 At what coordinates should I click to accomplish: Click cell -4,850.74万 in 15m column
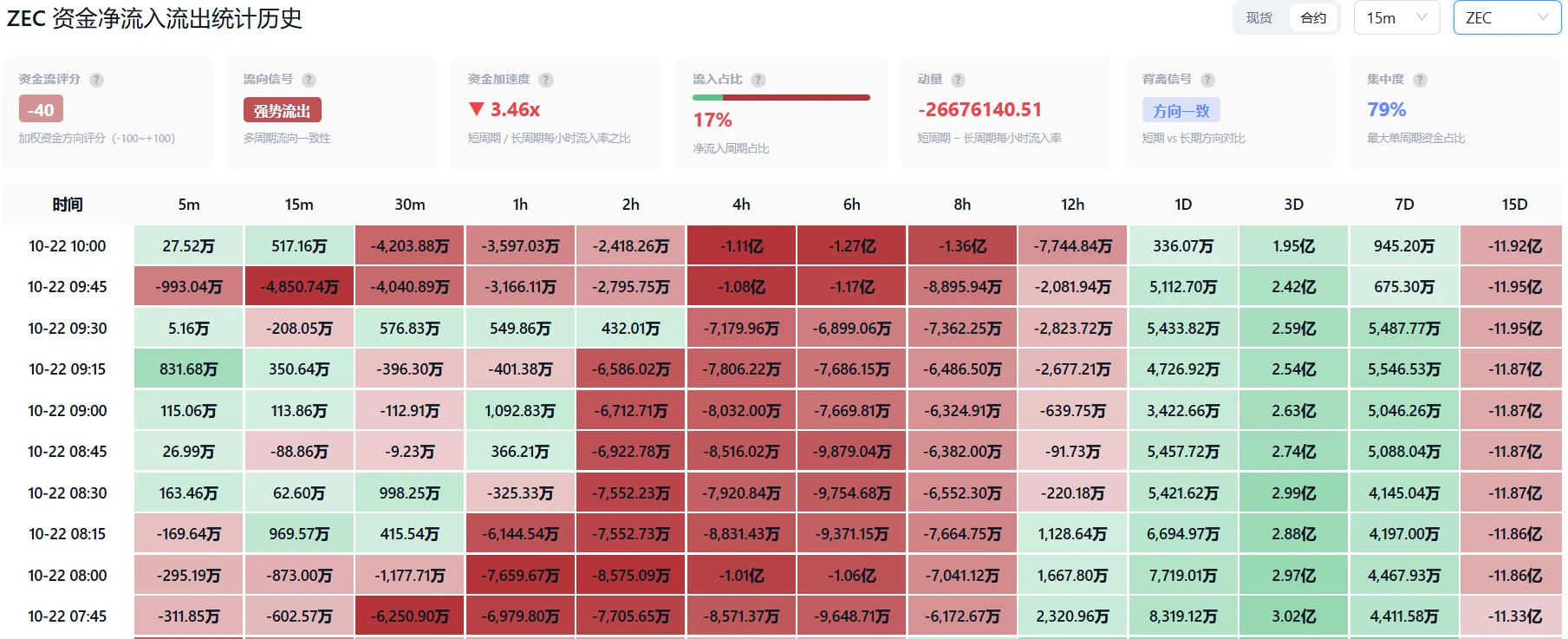[299, 287]
